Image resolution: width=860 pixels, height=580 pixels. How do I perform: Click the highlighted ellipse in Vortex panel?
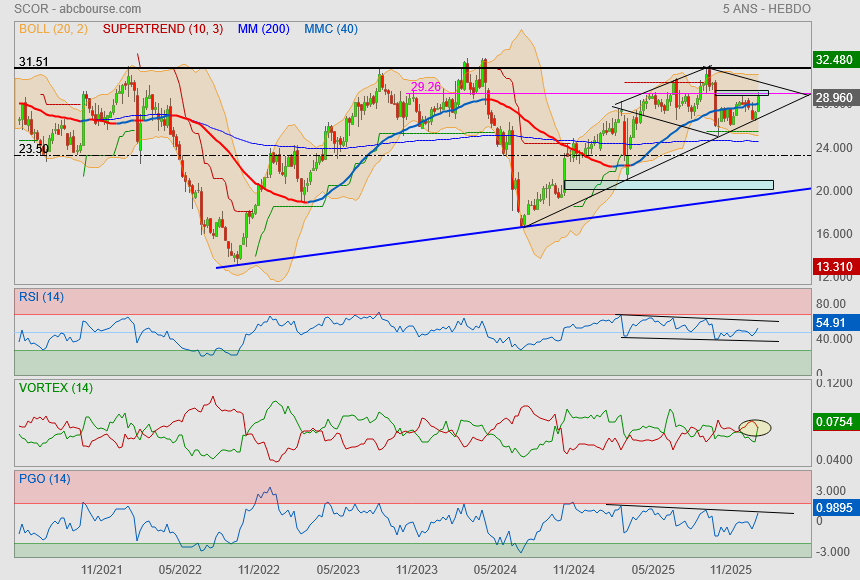[755, 428]
